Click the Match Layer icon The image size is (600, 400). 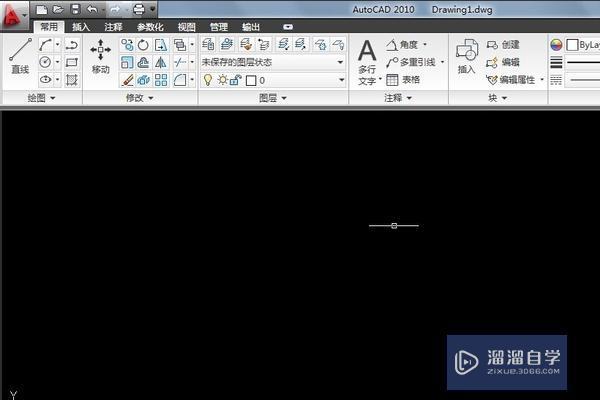click(x=246, y=44)
